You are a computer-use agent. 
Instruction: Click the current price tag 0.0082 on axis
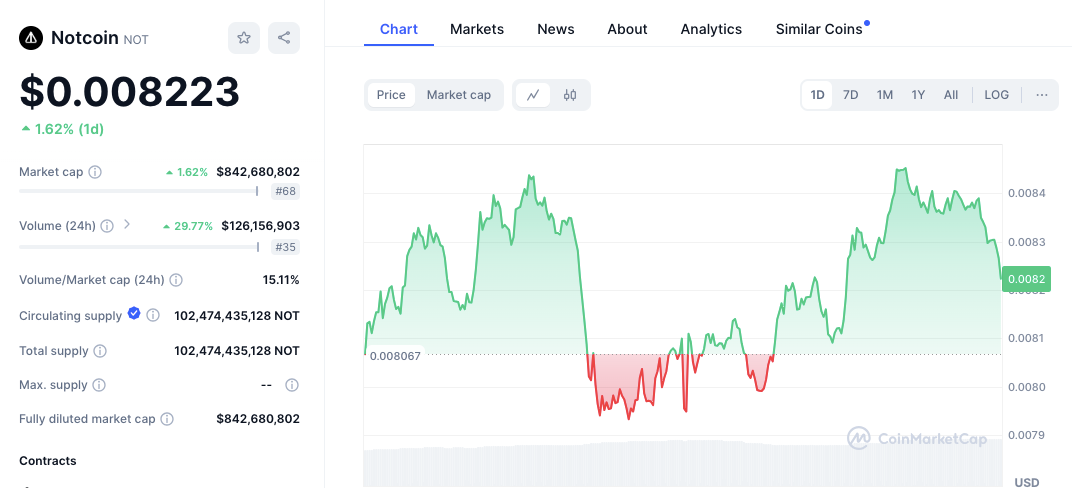(1026, 279)
